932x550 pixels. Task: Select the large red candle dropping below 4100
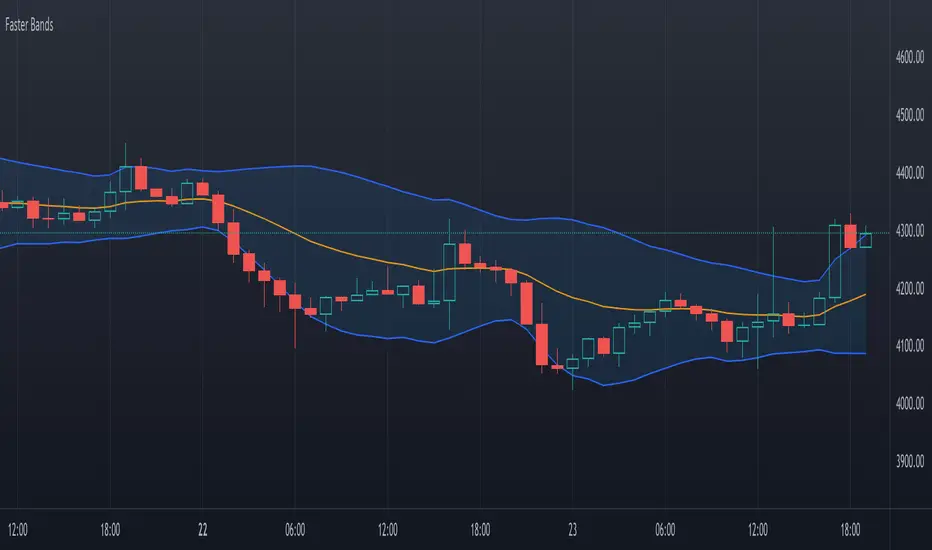[542, 344]
